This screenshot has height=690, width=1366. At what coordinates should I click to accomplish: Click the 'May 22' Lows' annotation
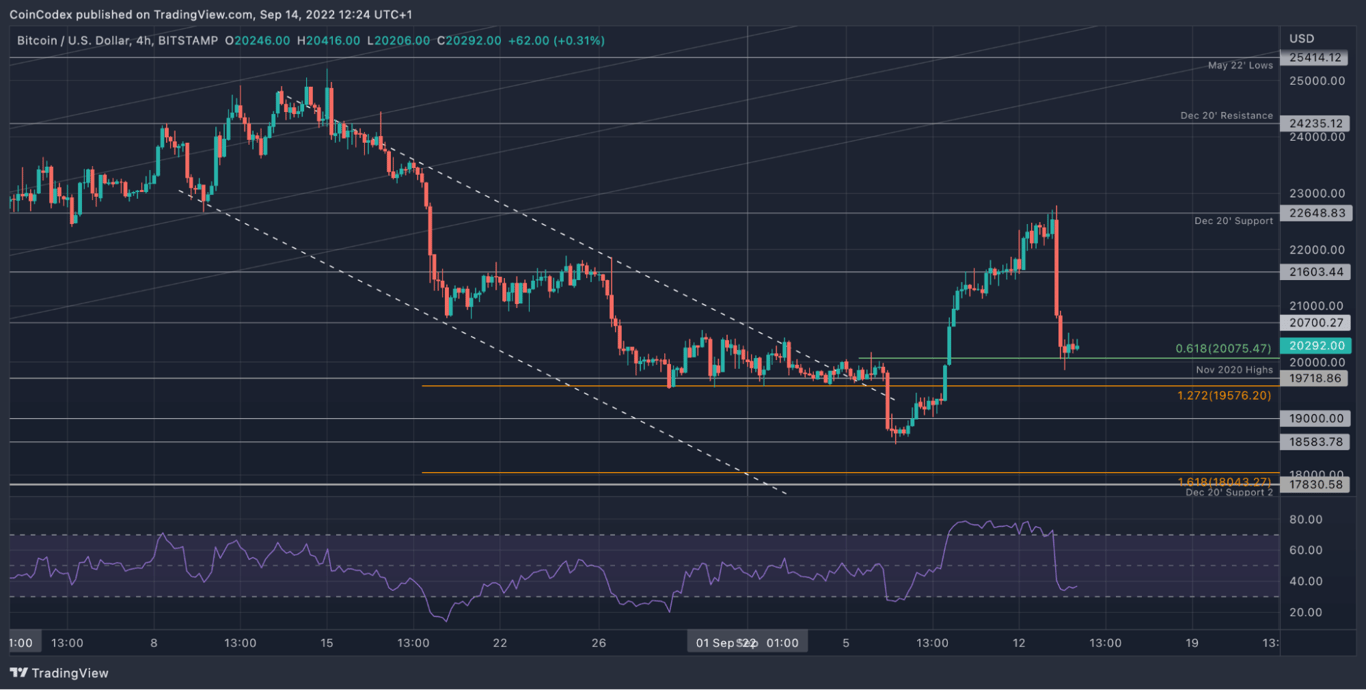(x=1240, y=64)
